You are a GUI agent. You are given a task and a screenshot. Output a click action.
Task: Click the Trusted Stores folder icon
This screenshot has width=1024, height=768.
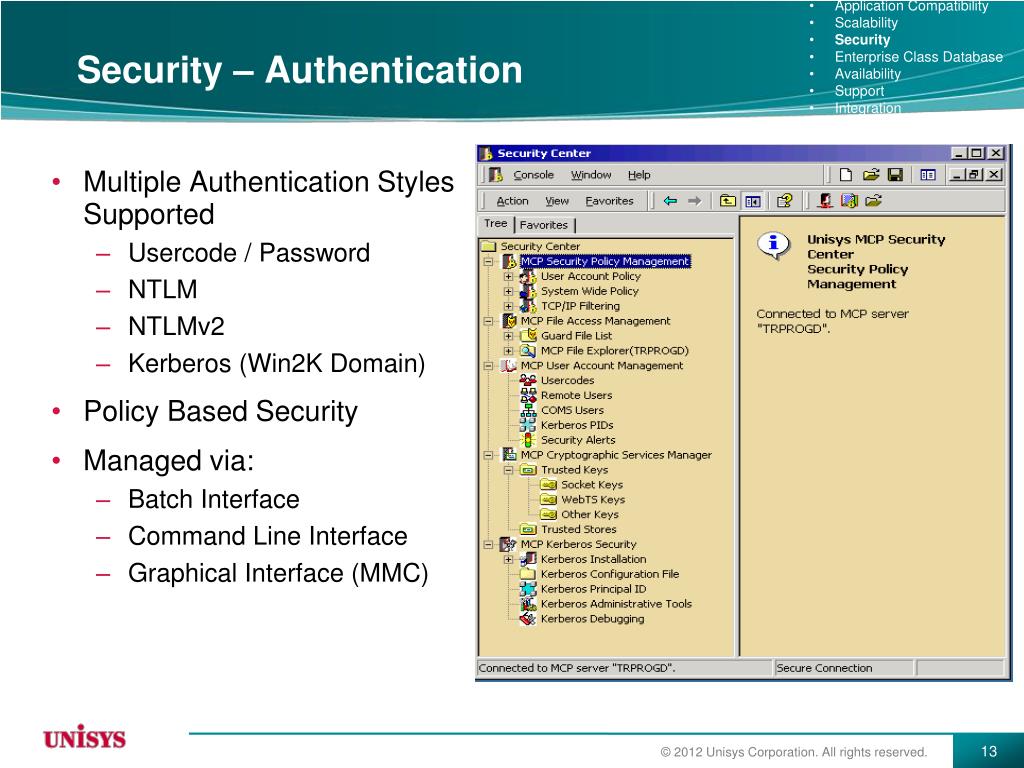(x=528, y=530)
